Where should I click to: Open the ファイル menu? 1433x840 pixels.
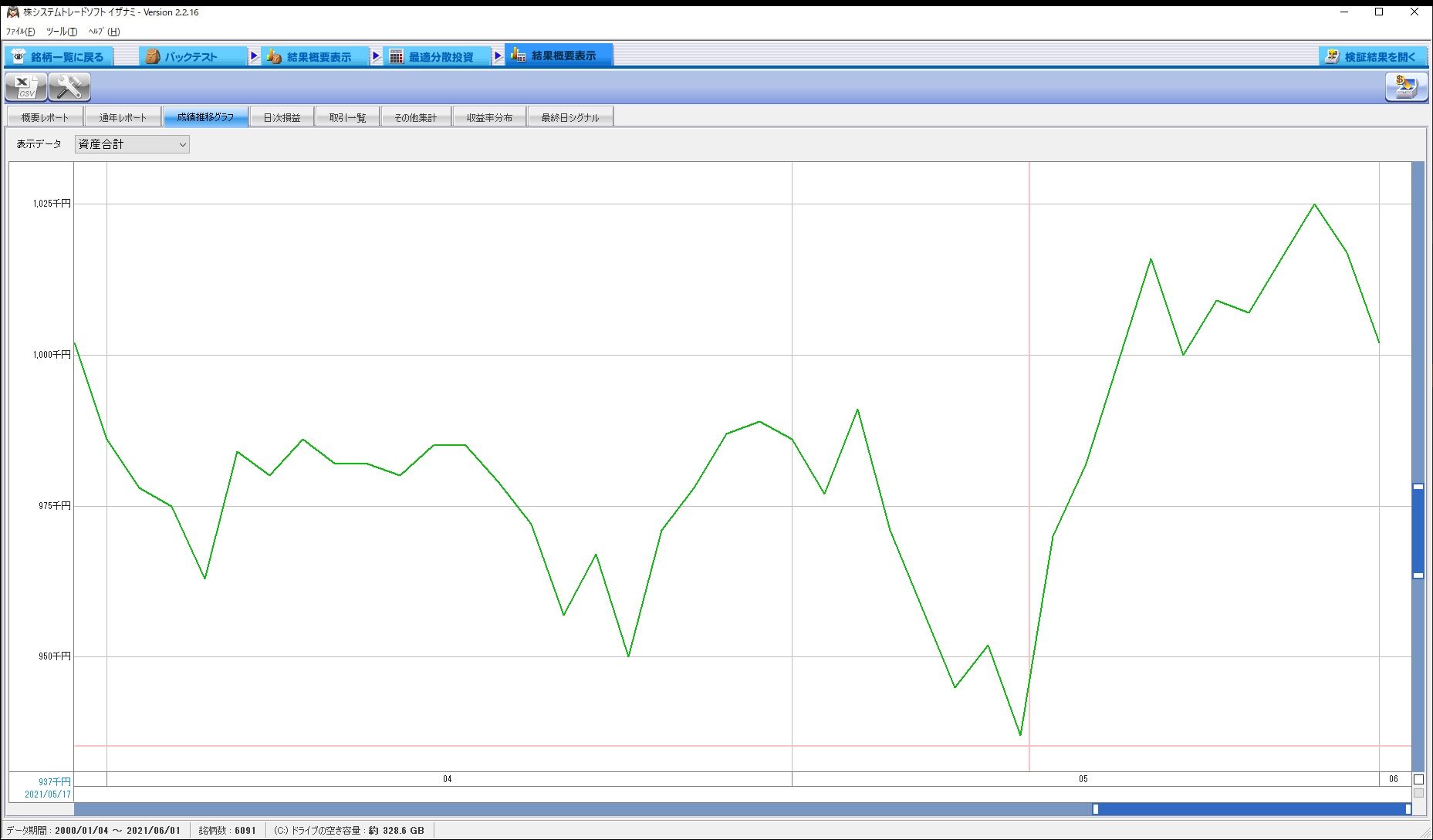[20, 32]
